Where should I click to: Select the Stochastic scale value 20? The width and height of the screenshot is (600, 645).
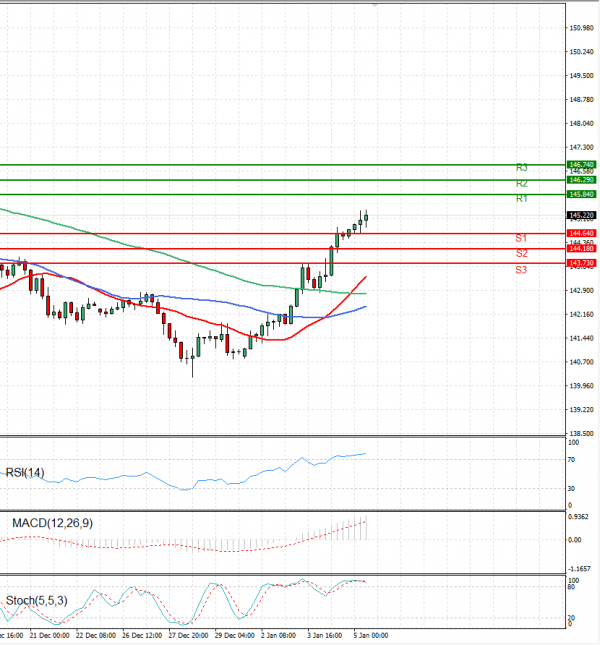pos(571,618)
